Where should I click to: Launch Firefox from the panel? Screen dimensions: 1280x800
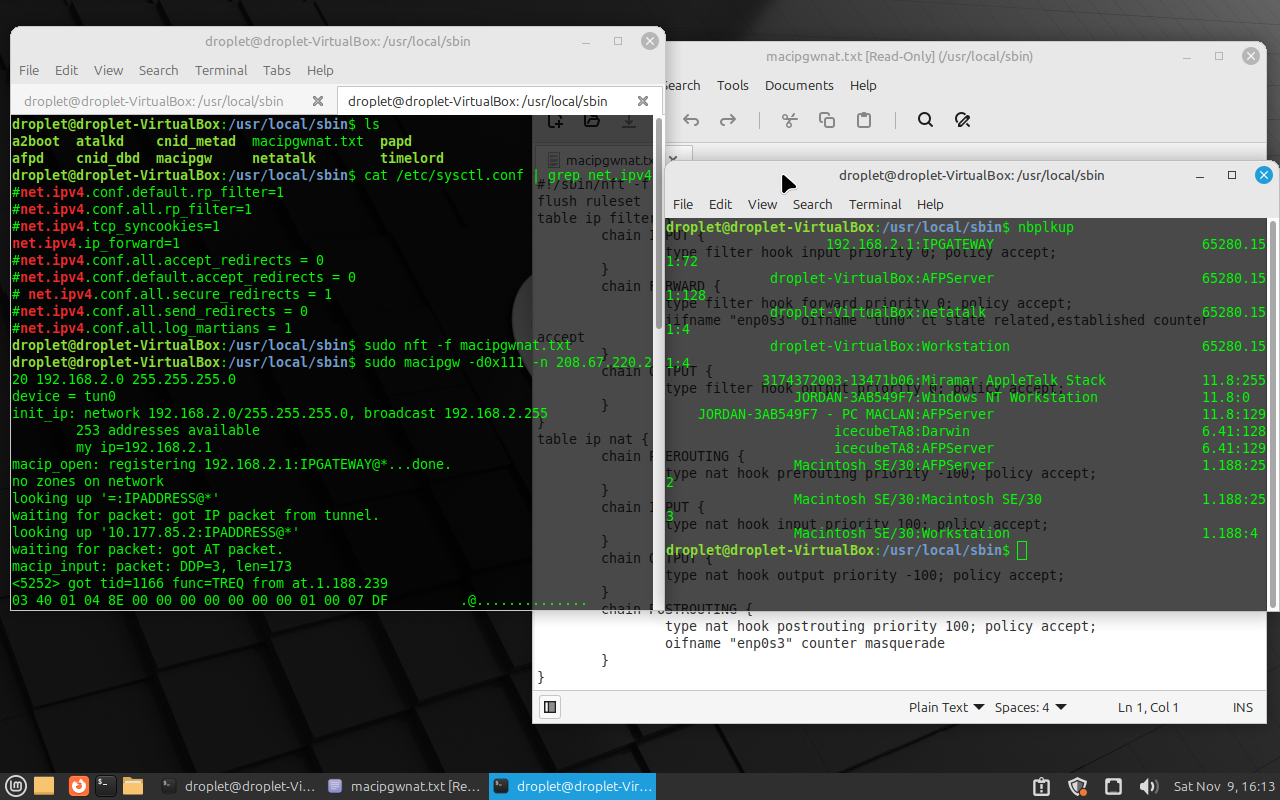pyautogui.click(x=78, y=786)
